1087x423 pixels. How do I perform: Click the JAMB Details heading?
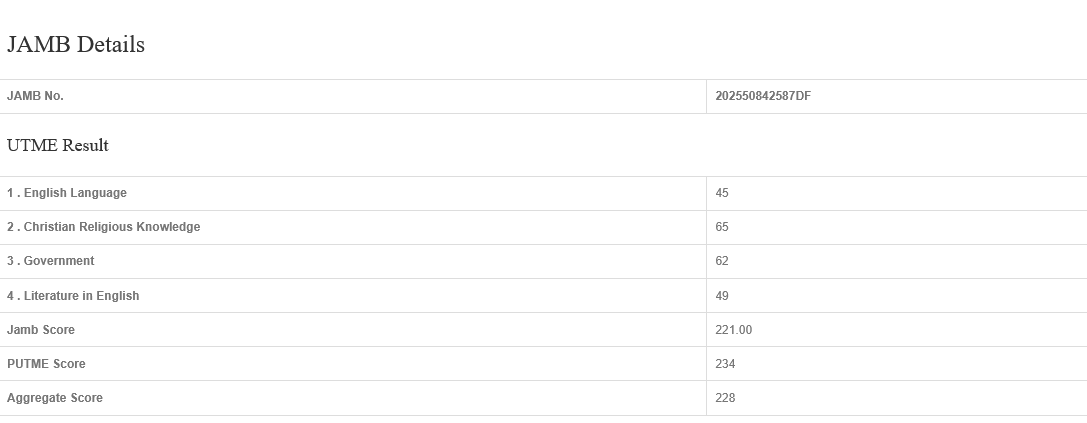pyautogui.click(x=76, y=45)
